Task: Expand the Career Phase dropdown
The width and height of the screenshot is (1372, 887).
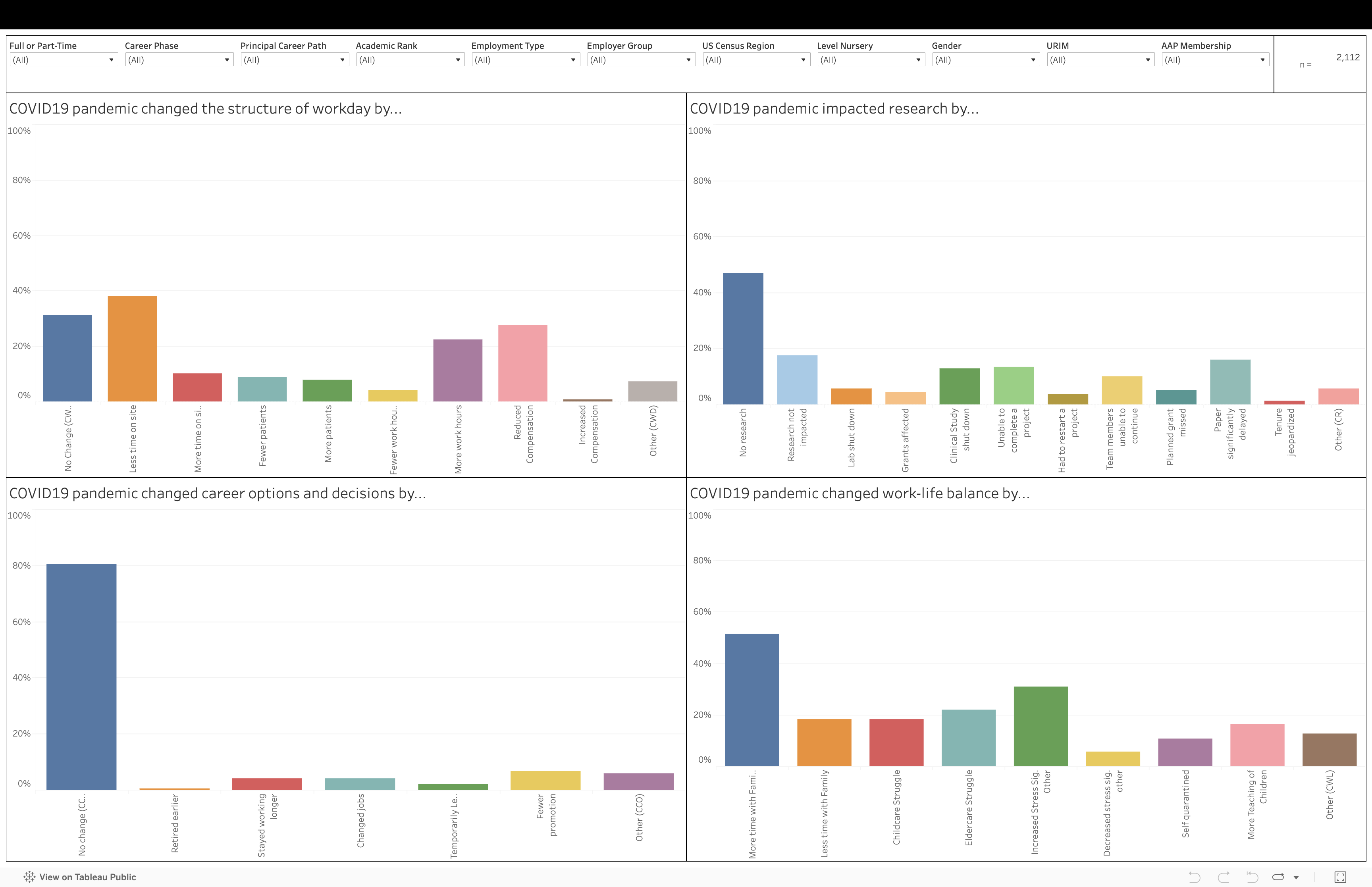Action: point(179,60)
